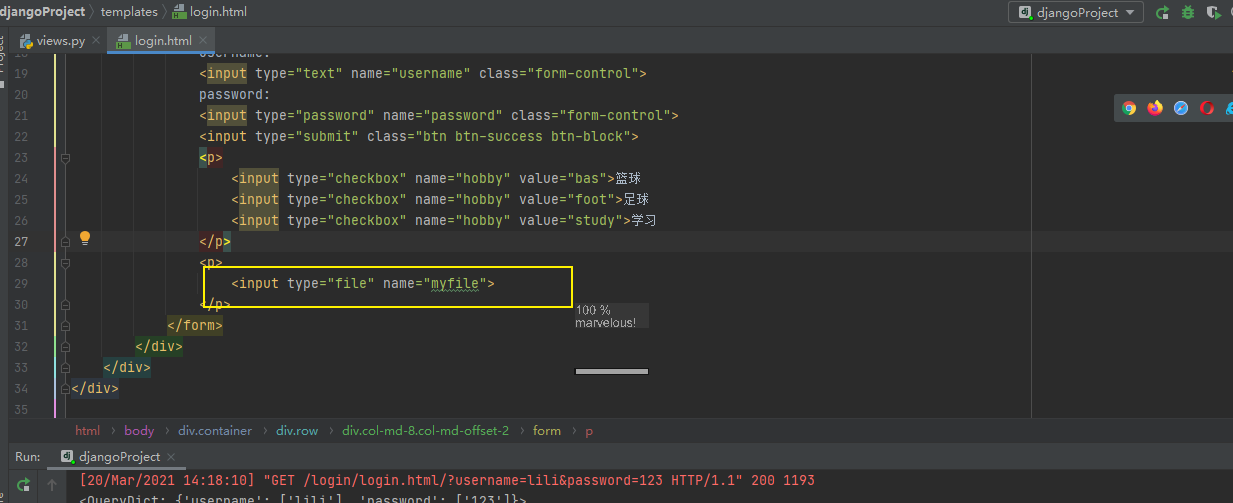Close the views.py tab
The height and width of the screenshot is (503, 1233).
[x=96, y=41]
